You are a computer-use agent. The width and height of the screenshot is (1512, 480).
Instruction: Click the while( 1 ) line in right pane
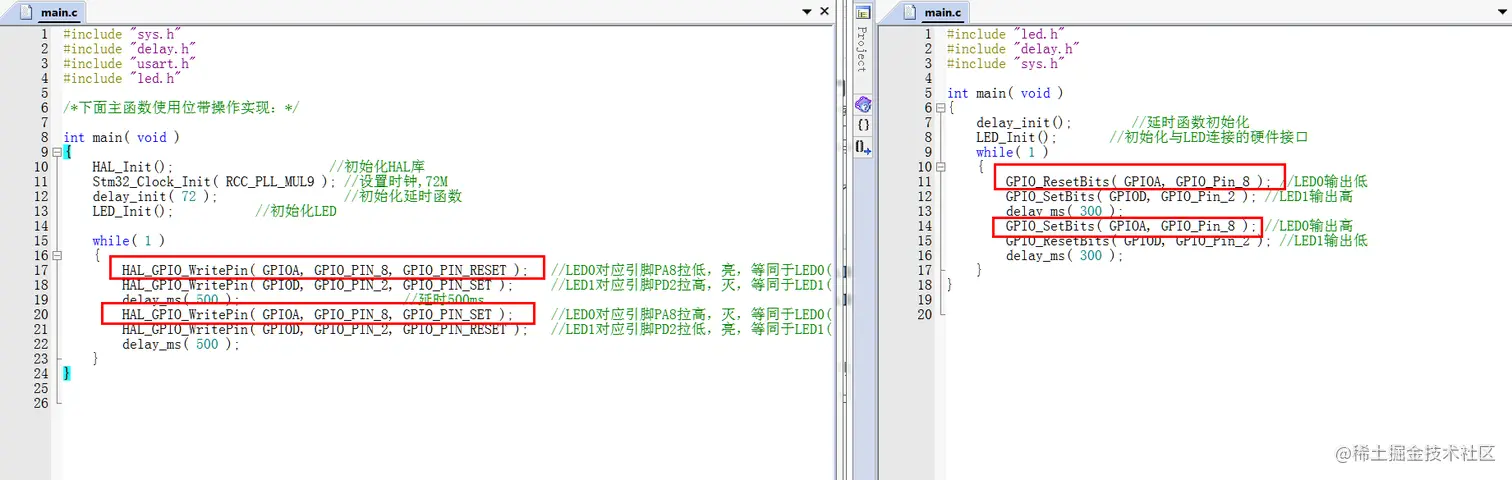tap(1012, 152)
